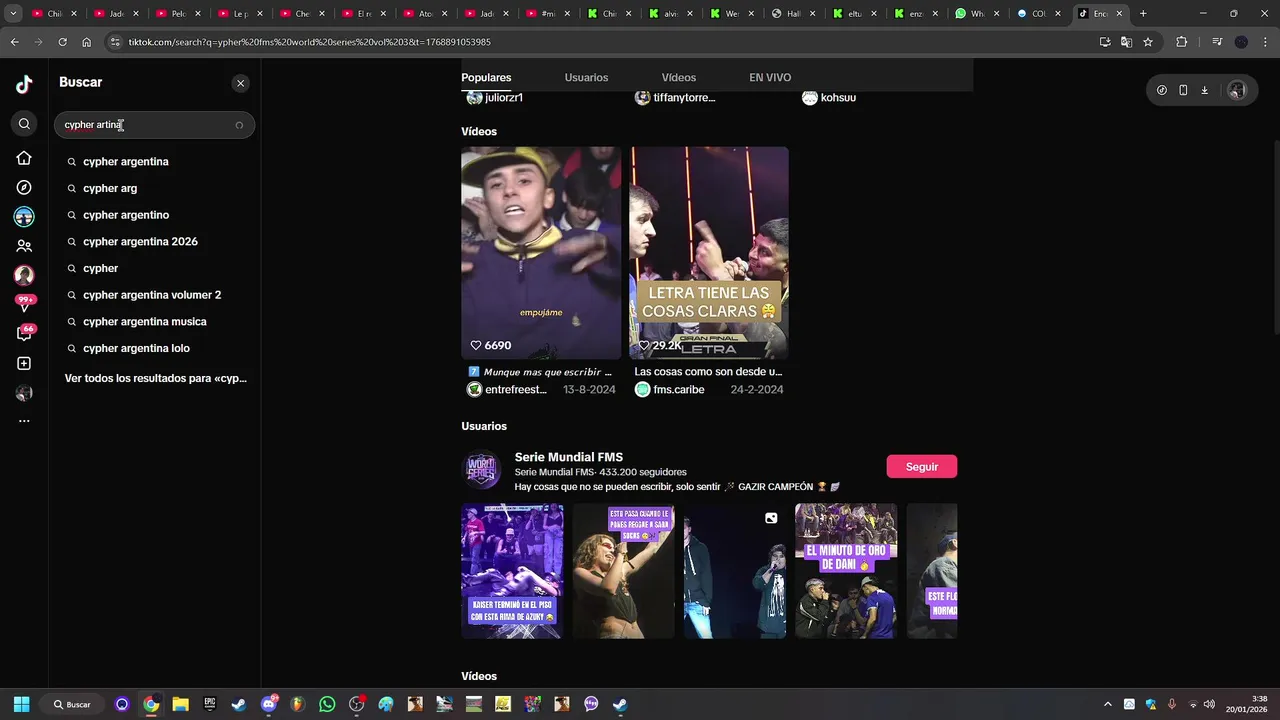The width and height of the screenshot is (1280, 720).
Task: Open fms.caribe author link
Action: pyautogui.click(x=670, y=390)
